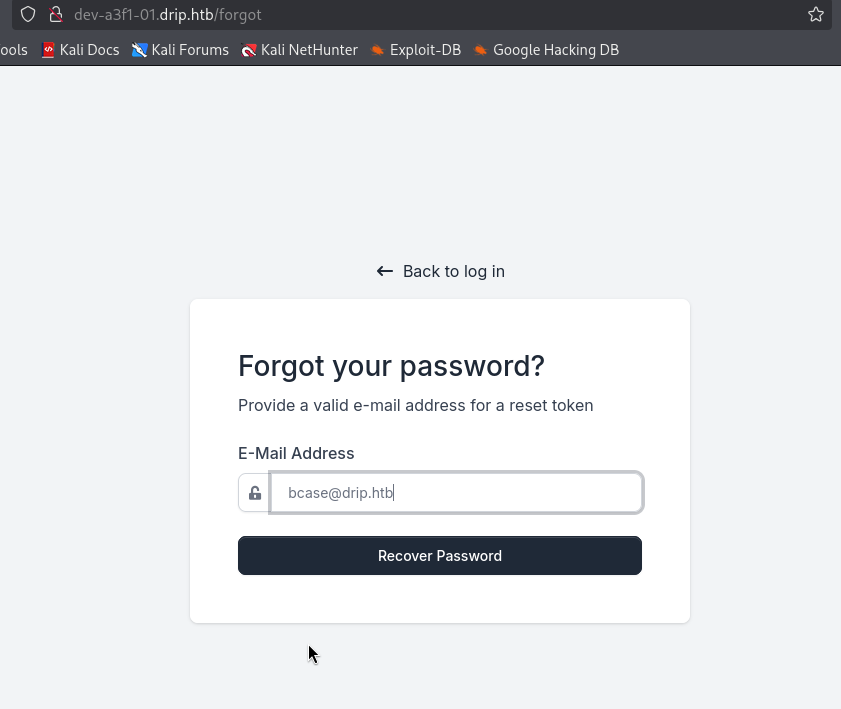Image resolution: width=841 pixels, height=709 pixels.
Task: Go back via the Back to log in link
Action: (x=453, y=271)
